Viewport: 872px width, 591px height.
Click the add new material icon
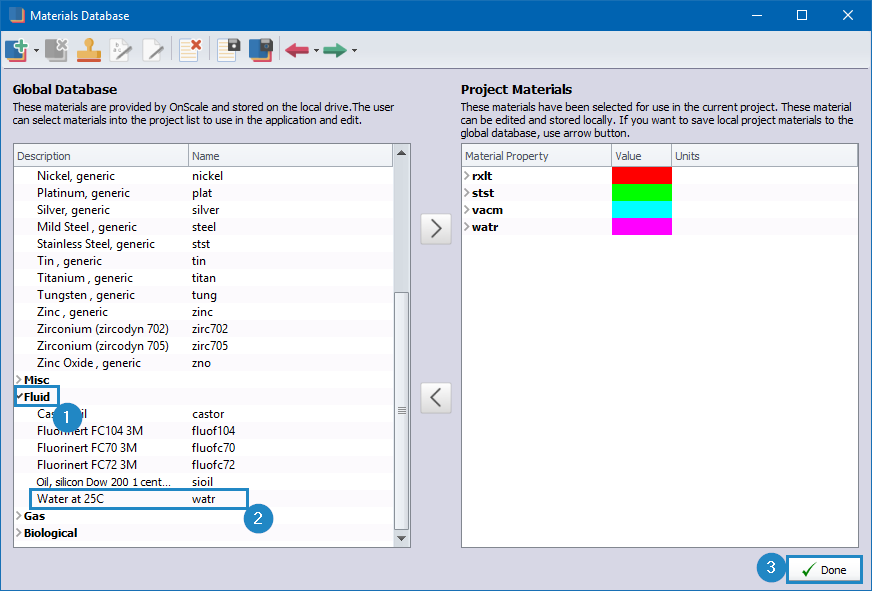tap(16, 50)
